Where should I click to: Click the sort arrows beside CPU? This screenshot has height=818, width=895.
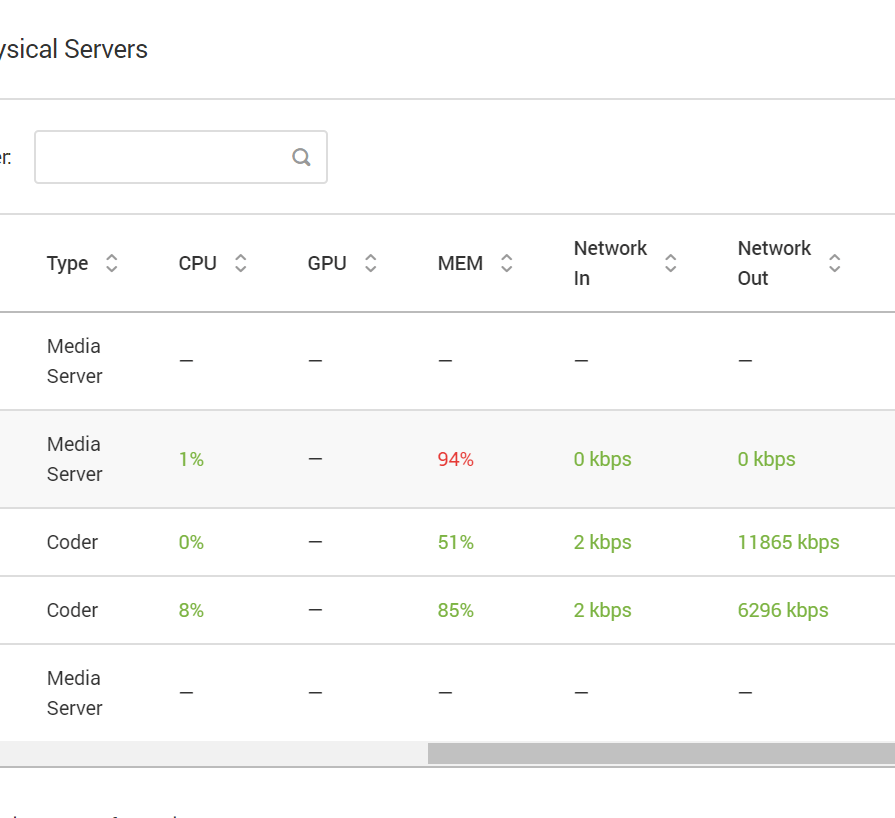pyautogui.click(x=240, y=263)
